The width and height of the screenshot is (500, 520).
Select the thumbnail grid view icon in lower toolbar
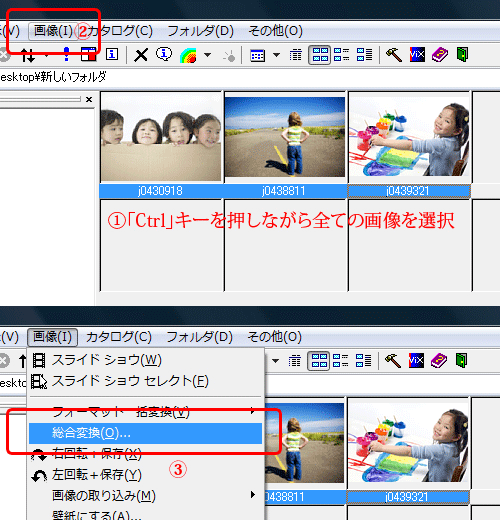(x=319, y=361)
